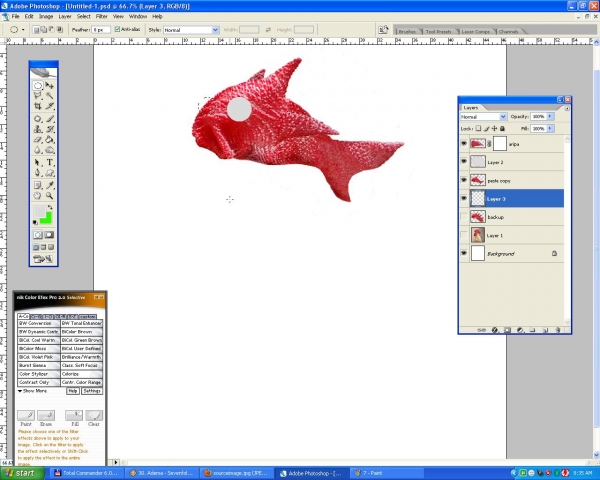Select the Polygonal Lasso tool

38,96
